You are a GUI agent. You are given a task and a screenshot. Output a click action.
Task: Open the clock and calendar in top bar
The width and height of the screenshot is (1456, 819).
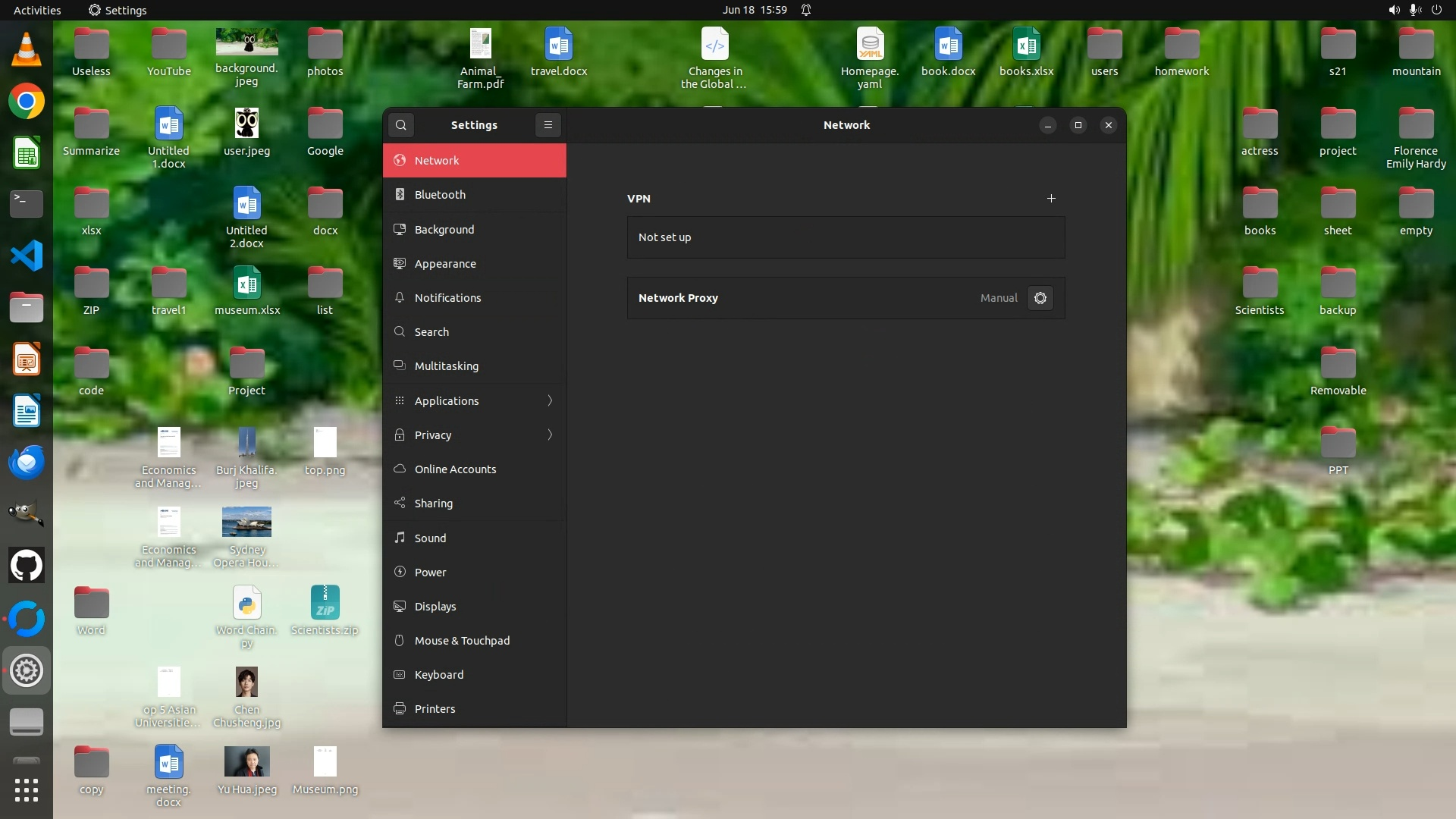(754, 10)
